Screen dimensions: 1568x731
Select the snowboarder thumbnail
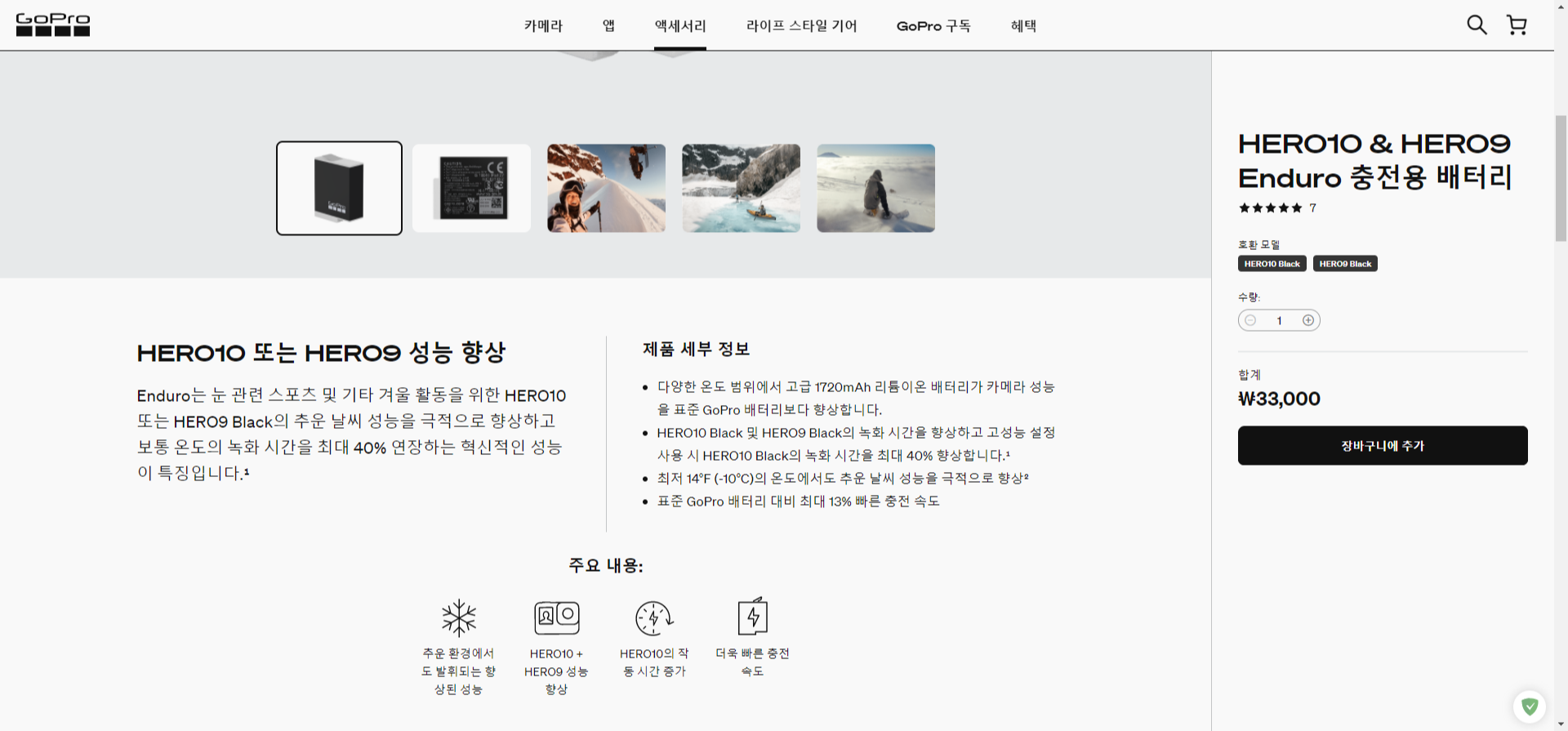[875, 188]
